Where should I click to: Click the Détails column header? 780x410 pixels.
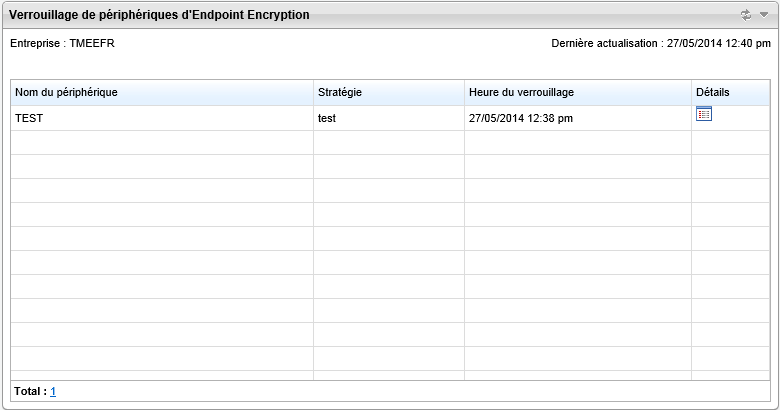coord(712,92)
